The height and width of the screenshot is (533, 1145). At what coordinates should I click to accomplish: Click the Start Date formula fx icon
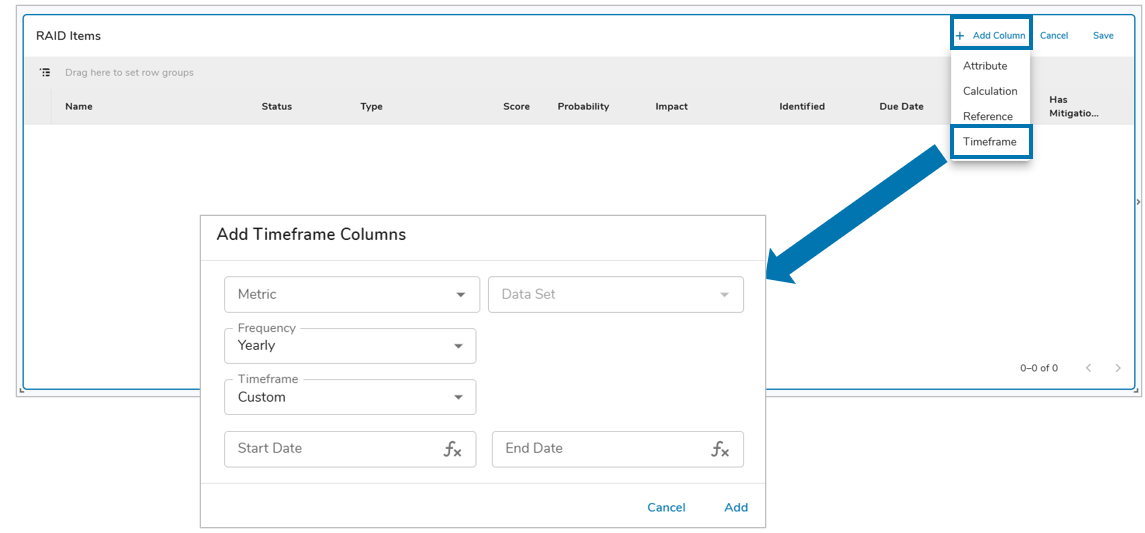(x=452, y=449)
